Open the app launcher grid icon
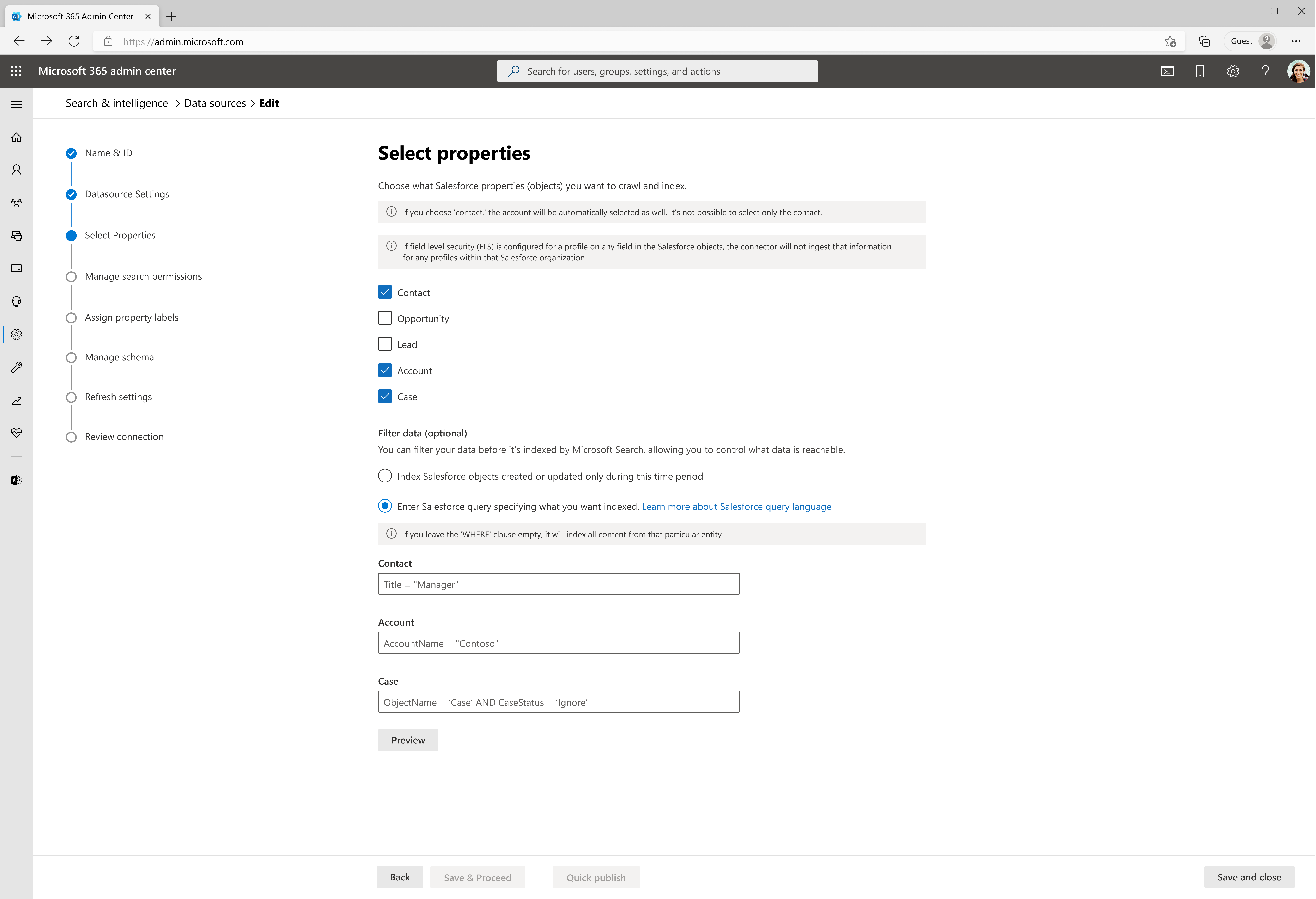Image resolution: width=1316 pixels, height=899 pixels. 16,71
